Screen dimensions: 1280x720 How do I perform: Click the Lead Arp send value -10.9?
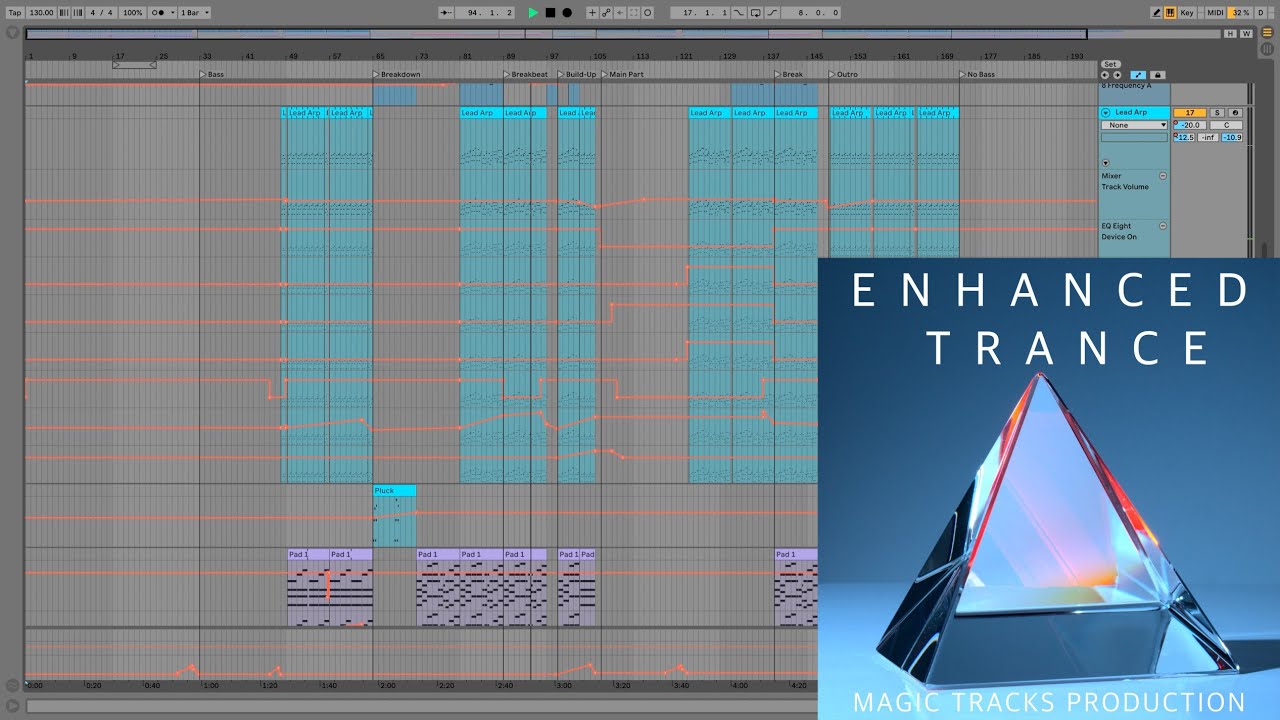(1233, 137)
